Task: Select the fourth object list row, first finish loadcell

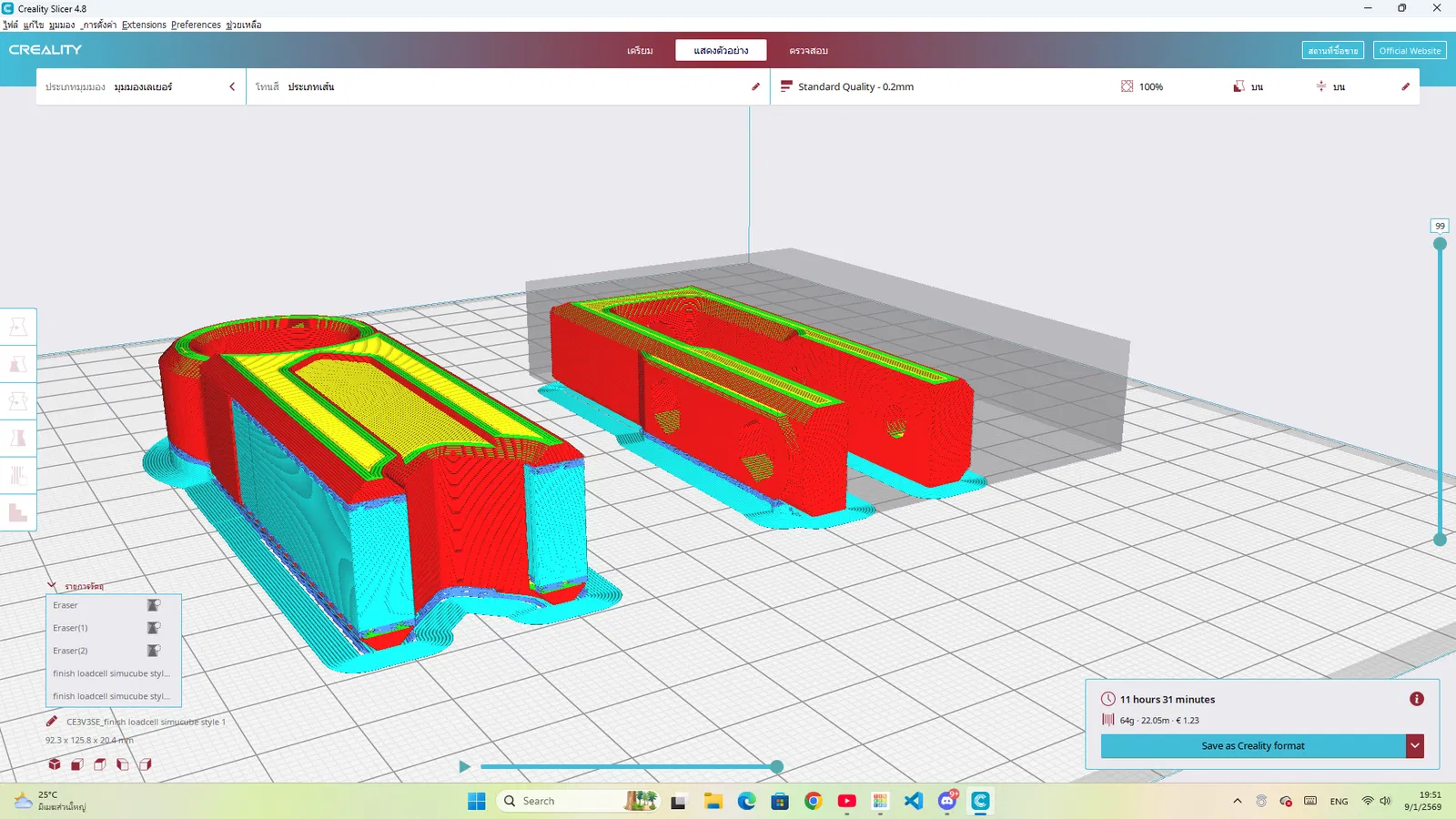Action: coord(114,673)
